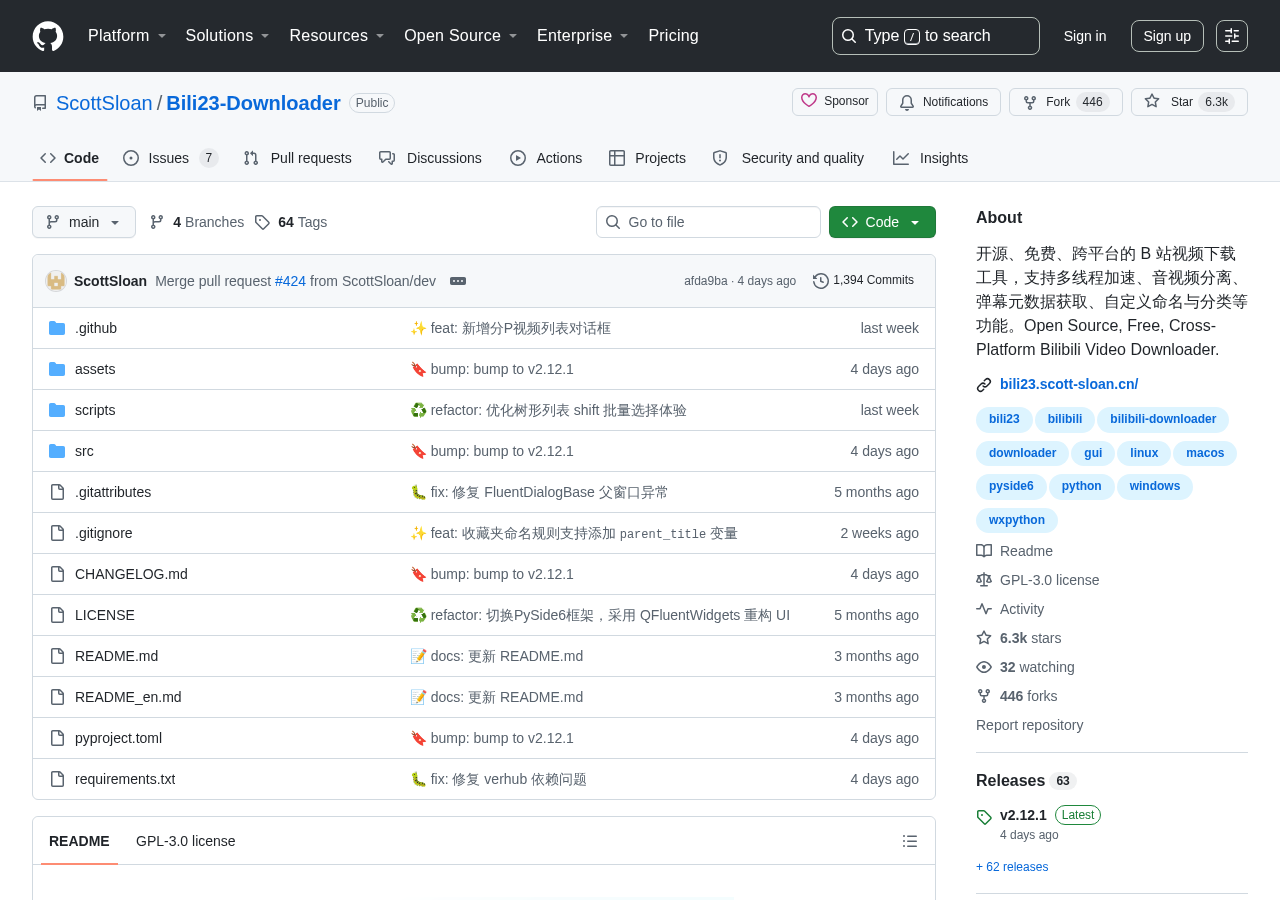Viewport: 1280px width, 900px height.
Task: Open the main branch selector dropdown
Action: (x=84, y=222)
